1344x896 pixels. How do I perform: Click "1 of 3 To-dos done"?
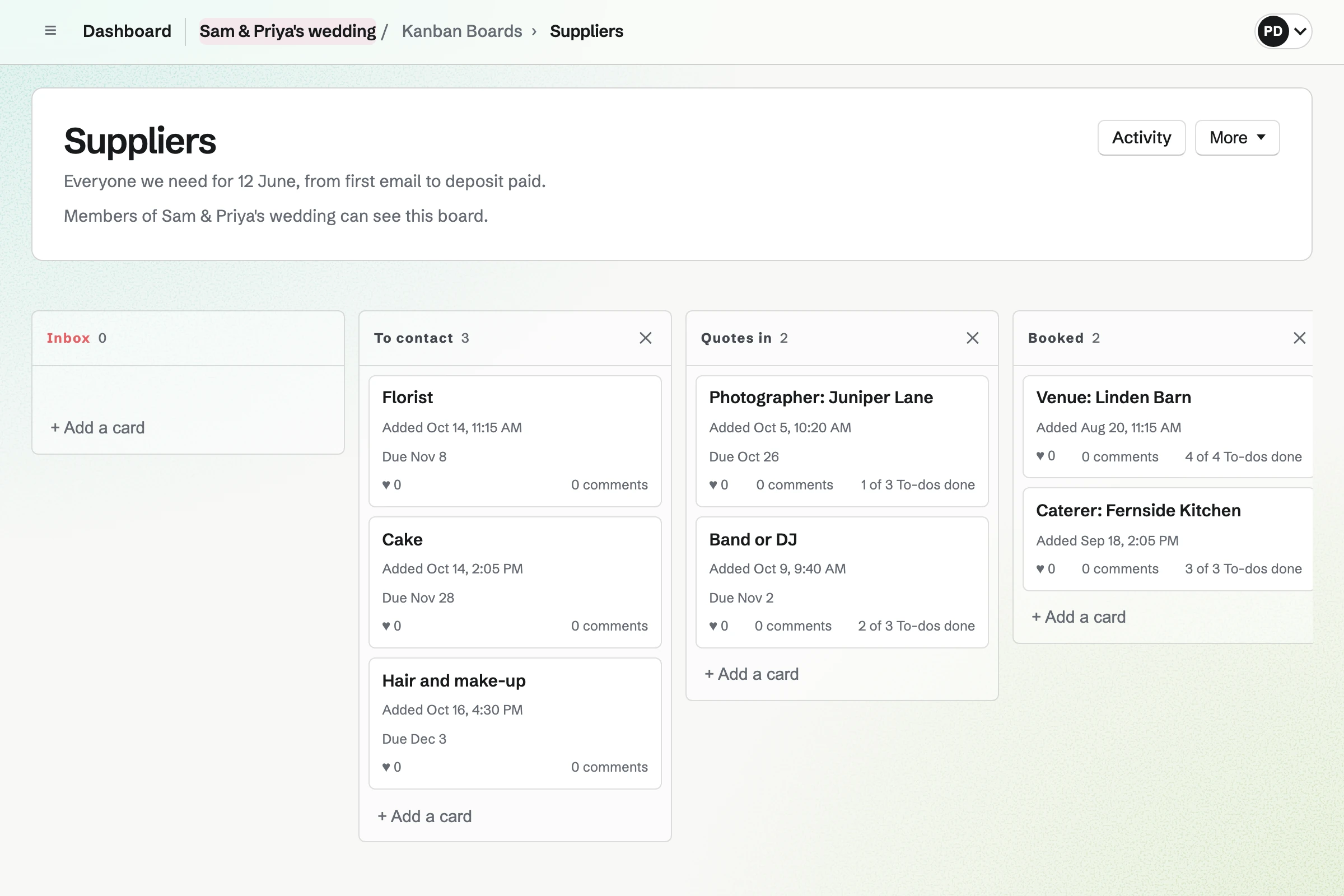coord(918,484)
